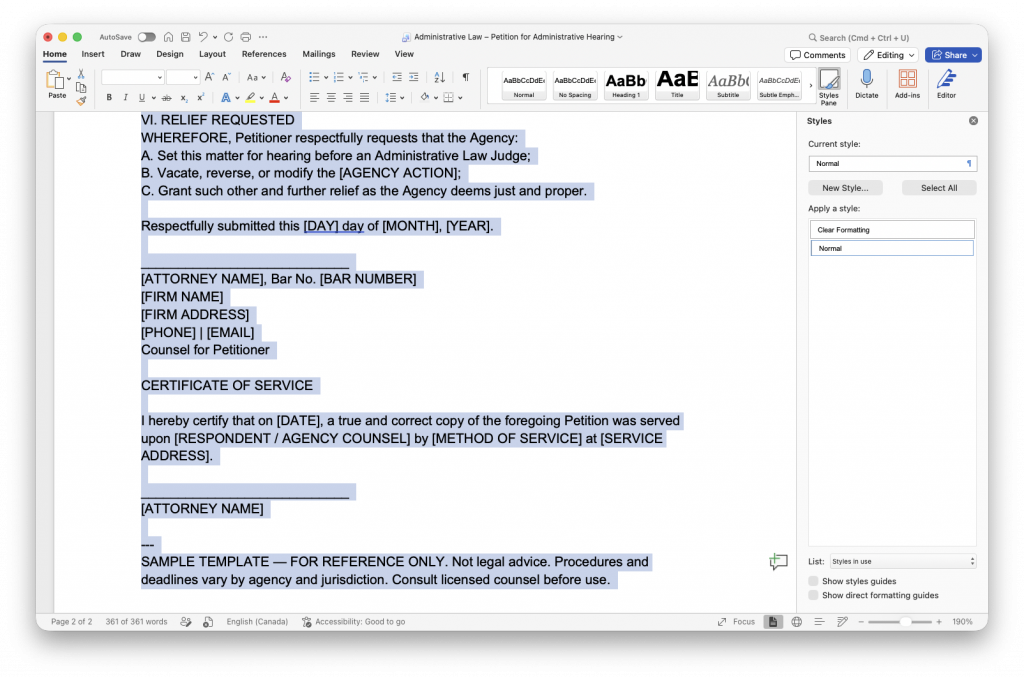Choose Clear Formatting in style list
This screenshot has width=1024, height=678.
pos(892,230)
